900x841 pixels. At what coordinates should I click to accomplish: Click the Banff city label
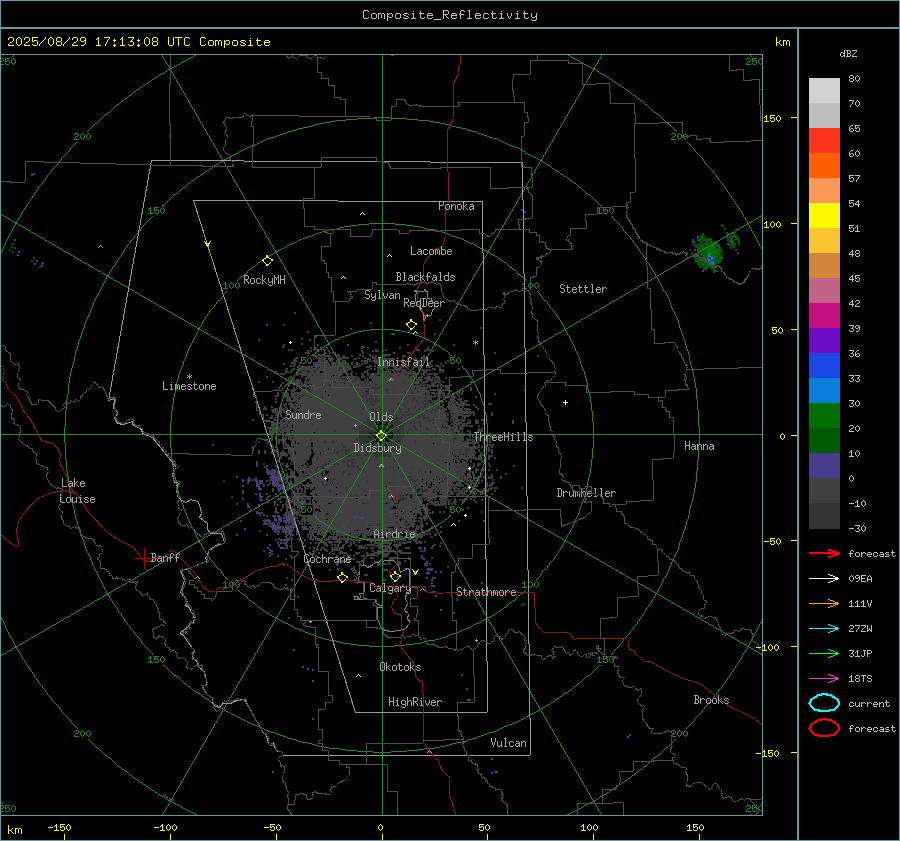[165, 557]
